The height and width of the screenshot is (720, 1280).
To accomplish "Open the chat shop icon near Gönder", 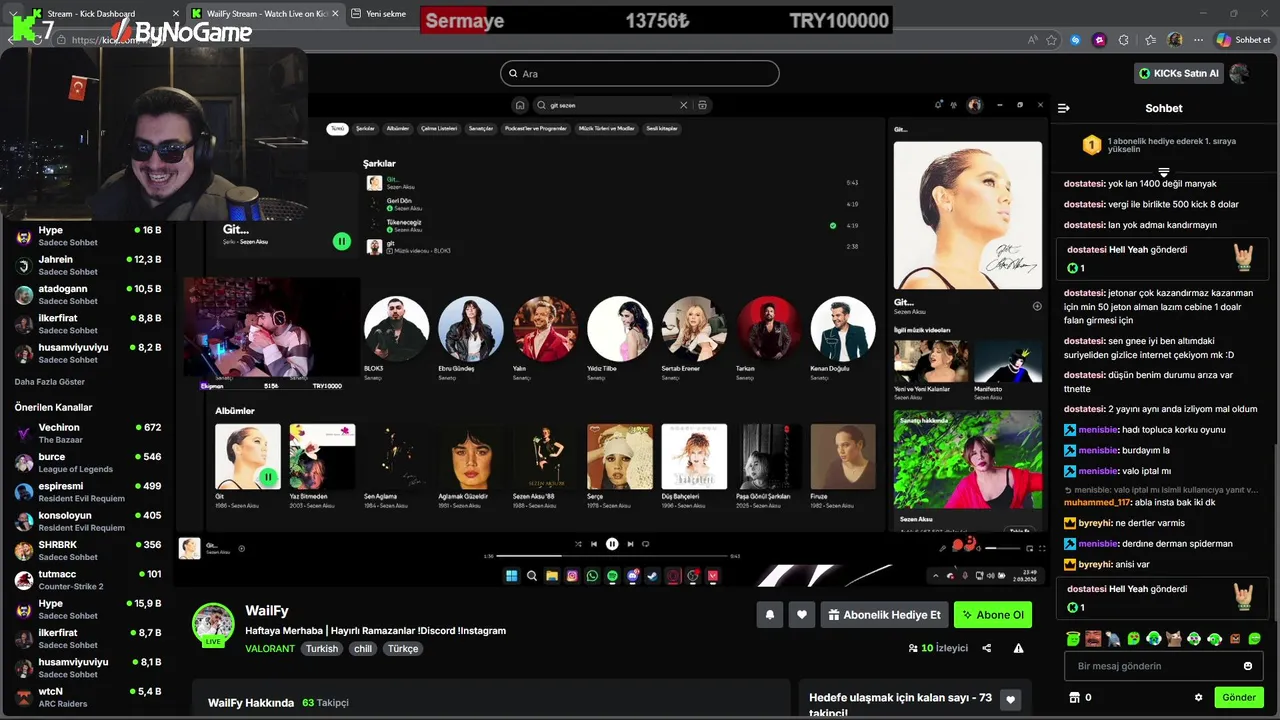I will tap(1075, 697).
